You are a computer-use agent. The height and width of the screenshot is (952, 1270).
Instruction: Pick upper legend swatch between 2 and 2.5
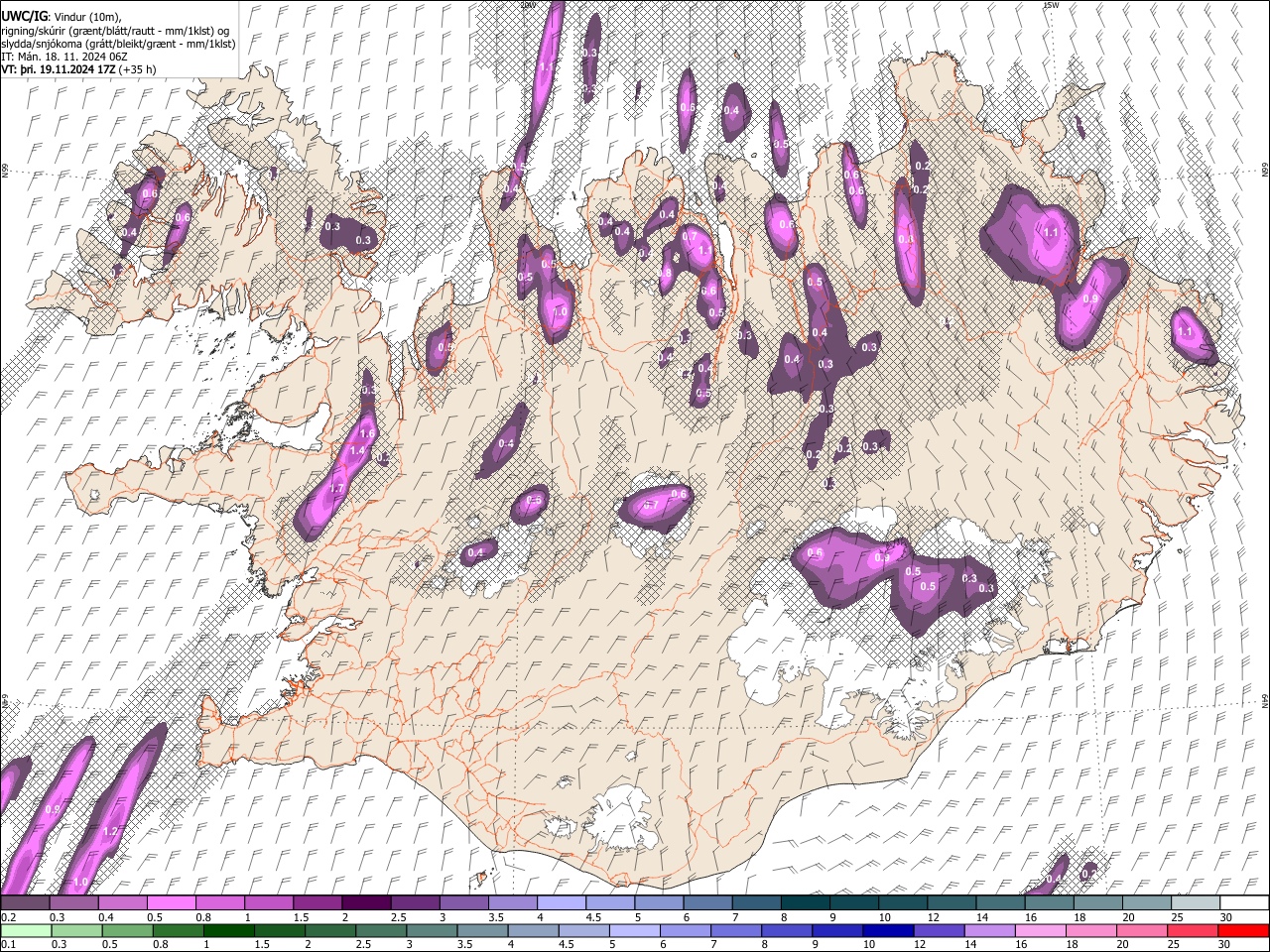366,903
